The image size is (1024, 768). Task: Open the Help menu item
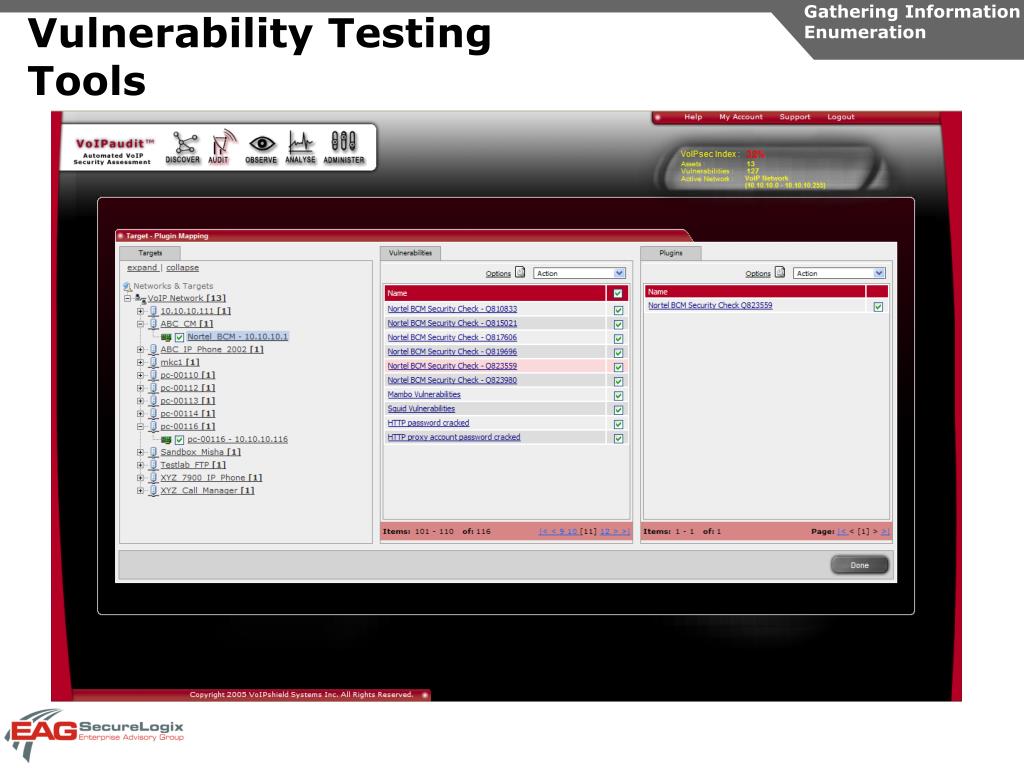tap(693, 117)
